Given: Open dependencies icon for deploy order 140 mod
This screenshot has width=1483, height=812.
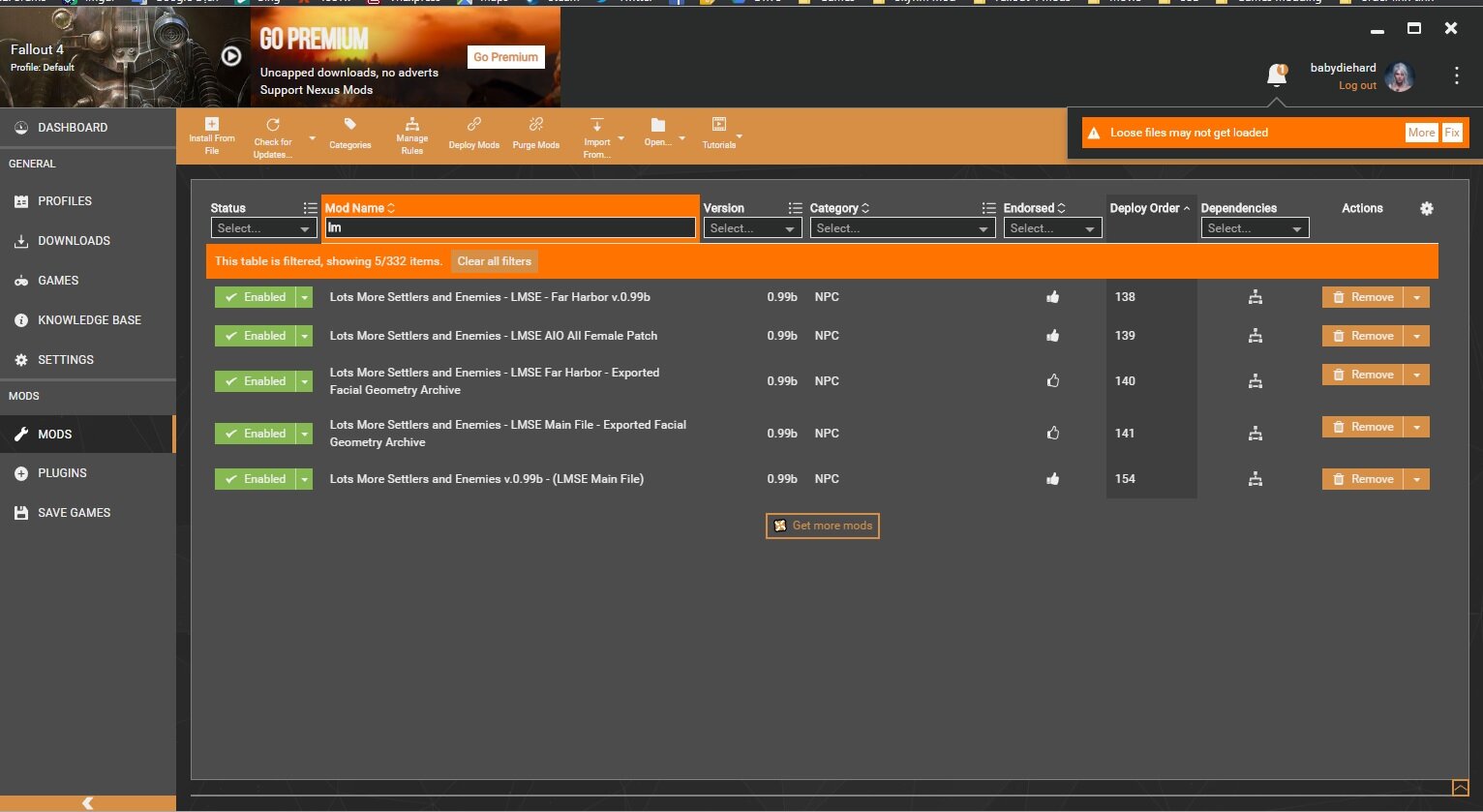Looking at the screenshot, I should (x=1256, y=381).
